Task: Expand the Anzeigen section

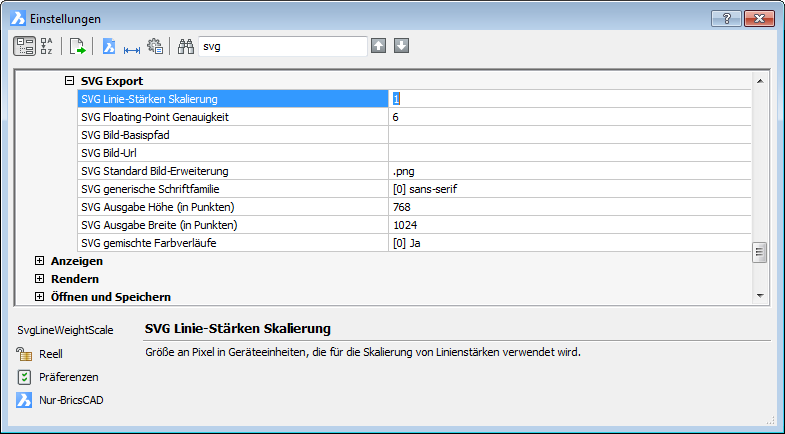Action: pyautogui.click(x=40, y=261)
